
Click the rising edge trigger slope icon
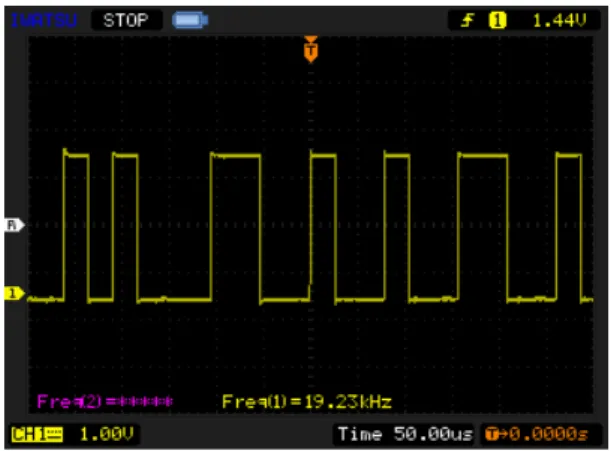pyautogui.click(x=468, y=20)
